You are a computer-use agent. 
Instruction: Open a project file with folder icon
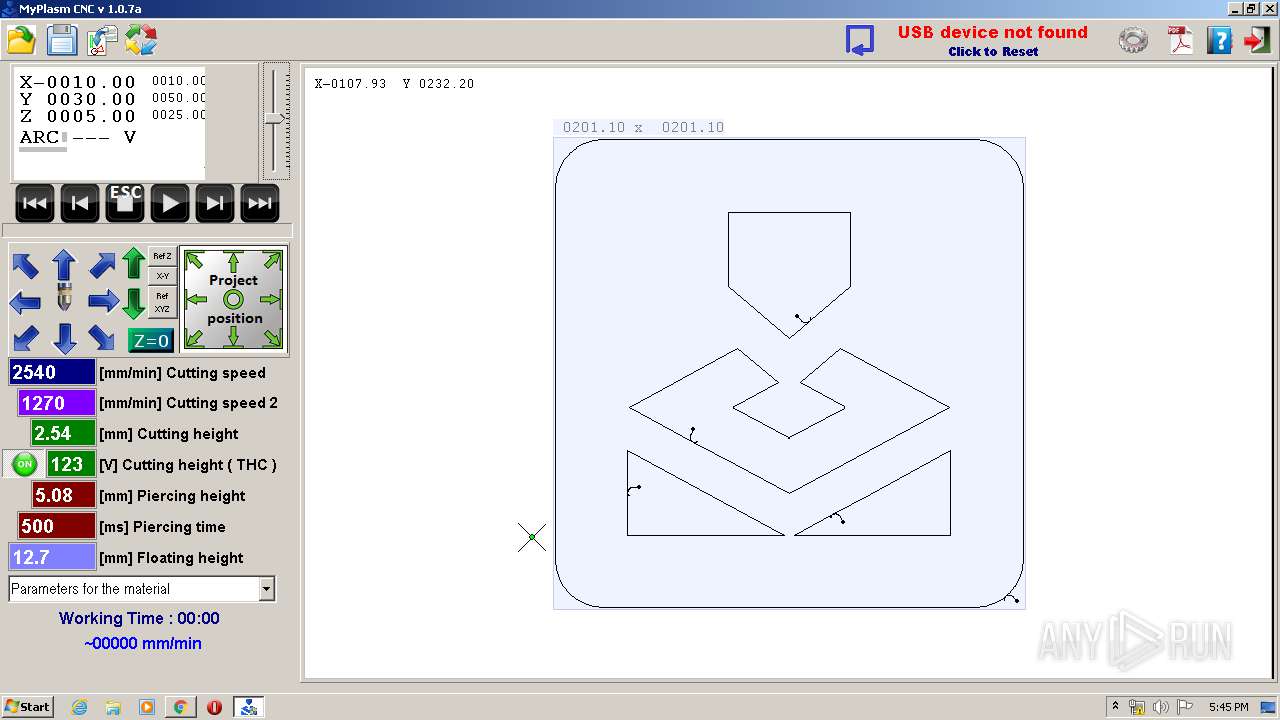tap(21, 40)
